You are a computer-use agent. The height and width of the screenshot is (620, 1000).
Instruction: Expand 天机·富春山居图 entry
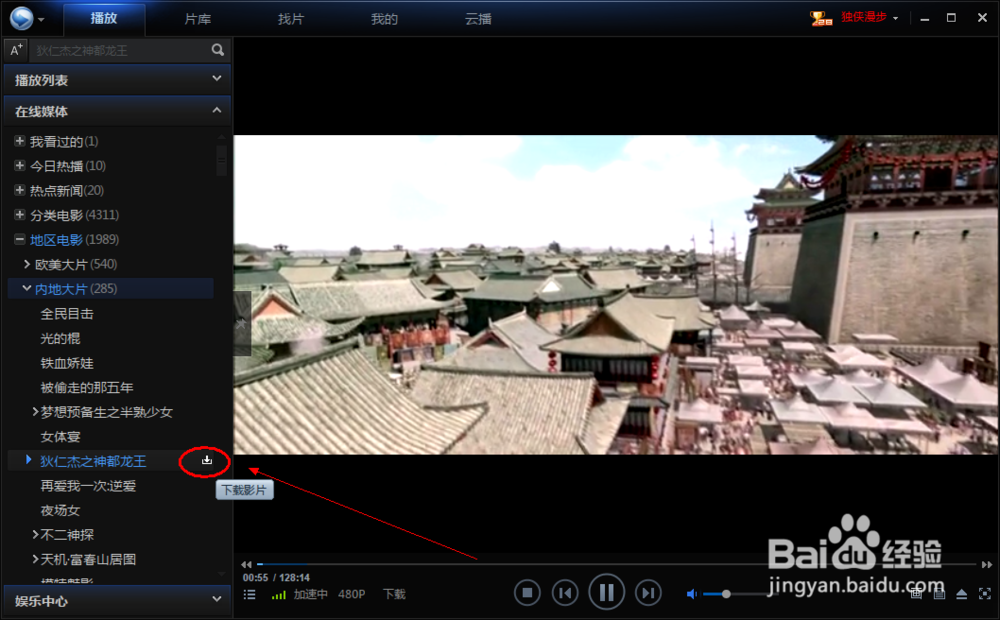36,559
